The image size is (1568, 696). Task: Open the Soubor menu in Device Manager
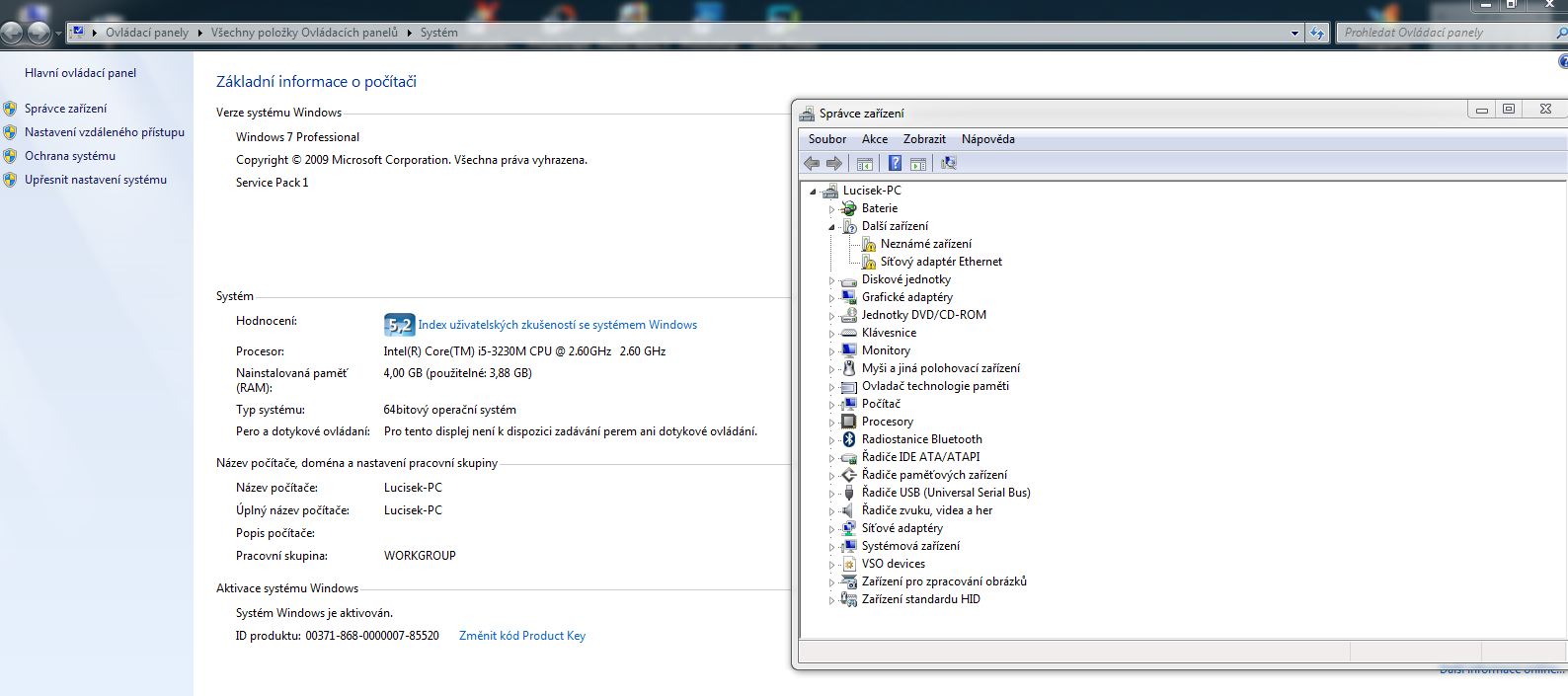(826, 139)
